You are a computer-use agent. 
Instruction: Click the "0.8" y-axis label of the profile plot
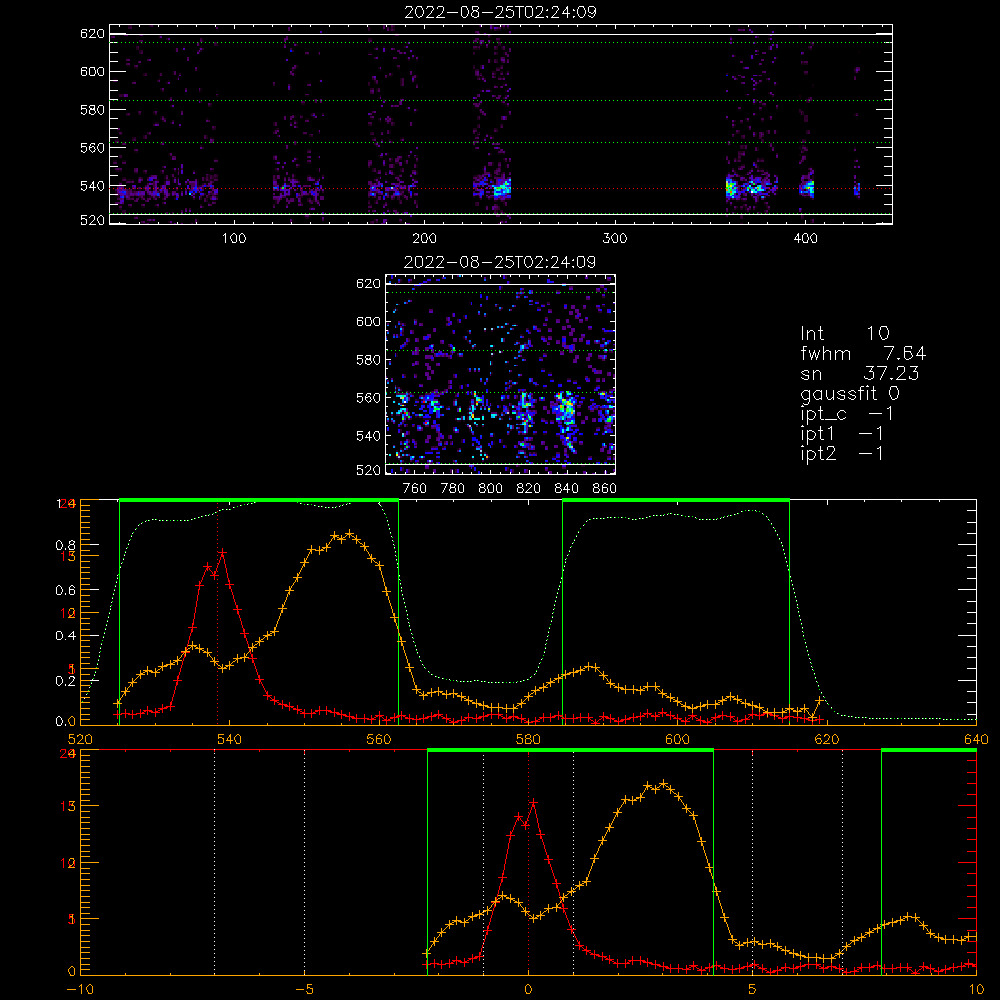click(x=66, y=545)
